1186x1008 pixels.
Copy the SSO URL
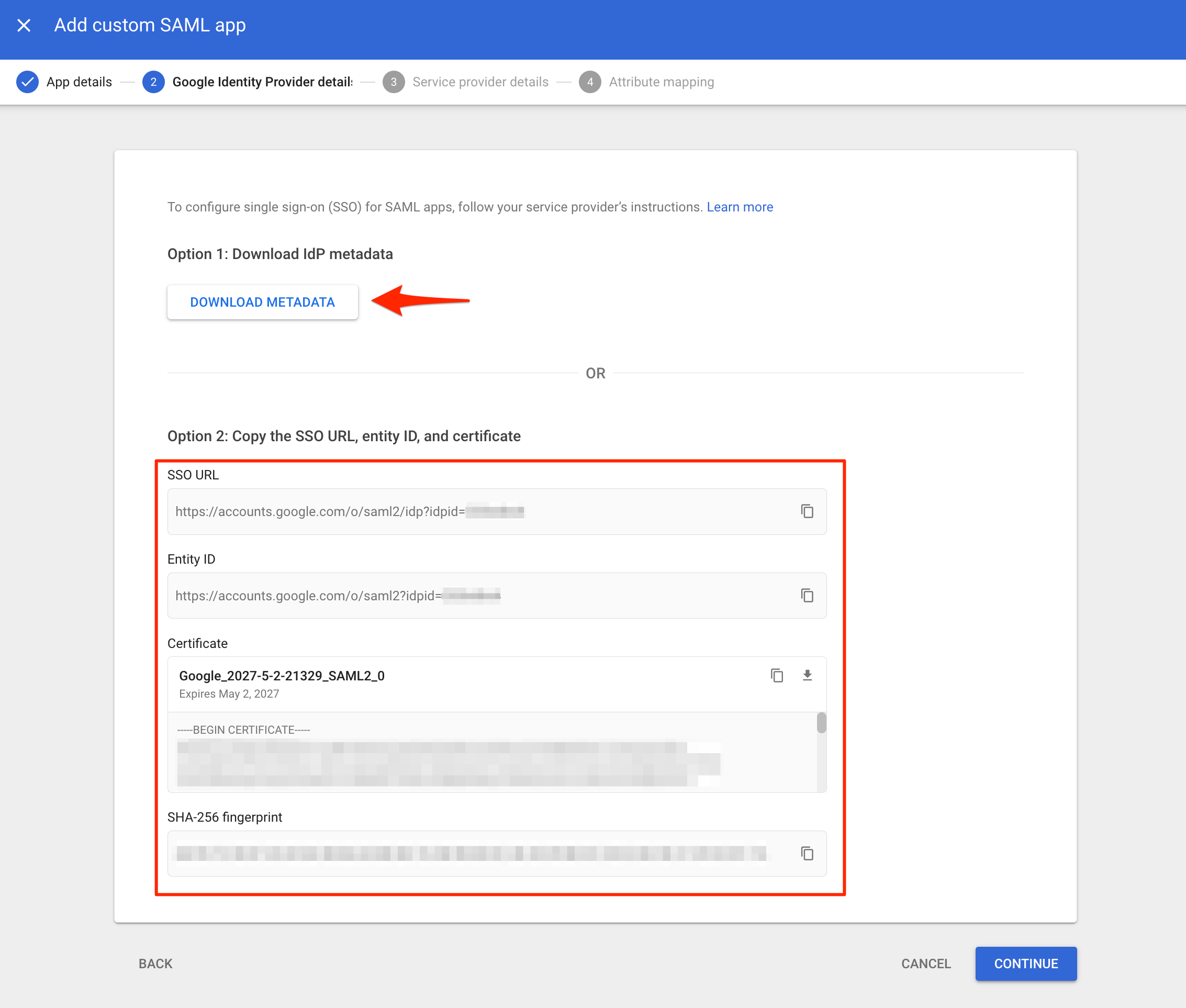807,511
